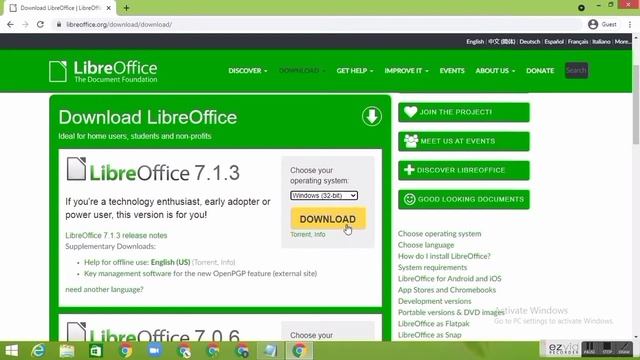The image size is (640, 360).
Task: Open the Guest profile icon
Action: 593,24
